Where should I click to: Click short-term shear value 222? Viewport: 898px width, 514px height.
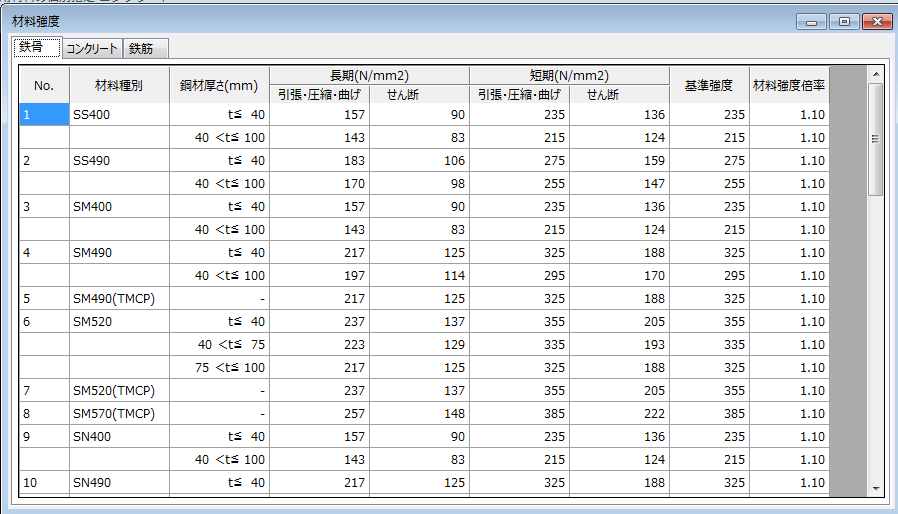click(619, 414)
